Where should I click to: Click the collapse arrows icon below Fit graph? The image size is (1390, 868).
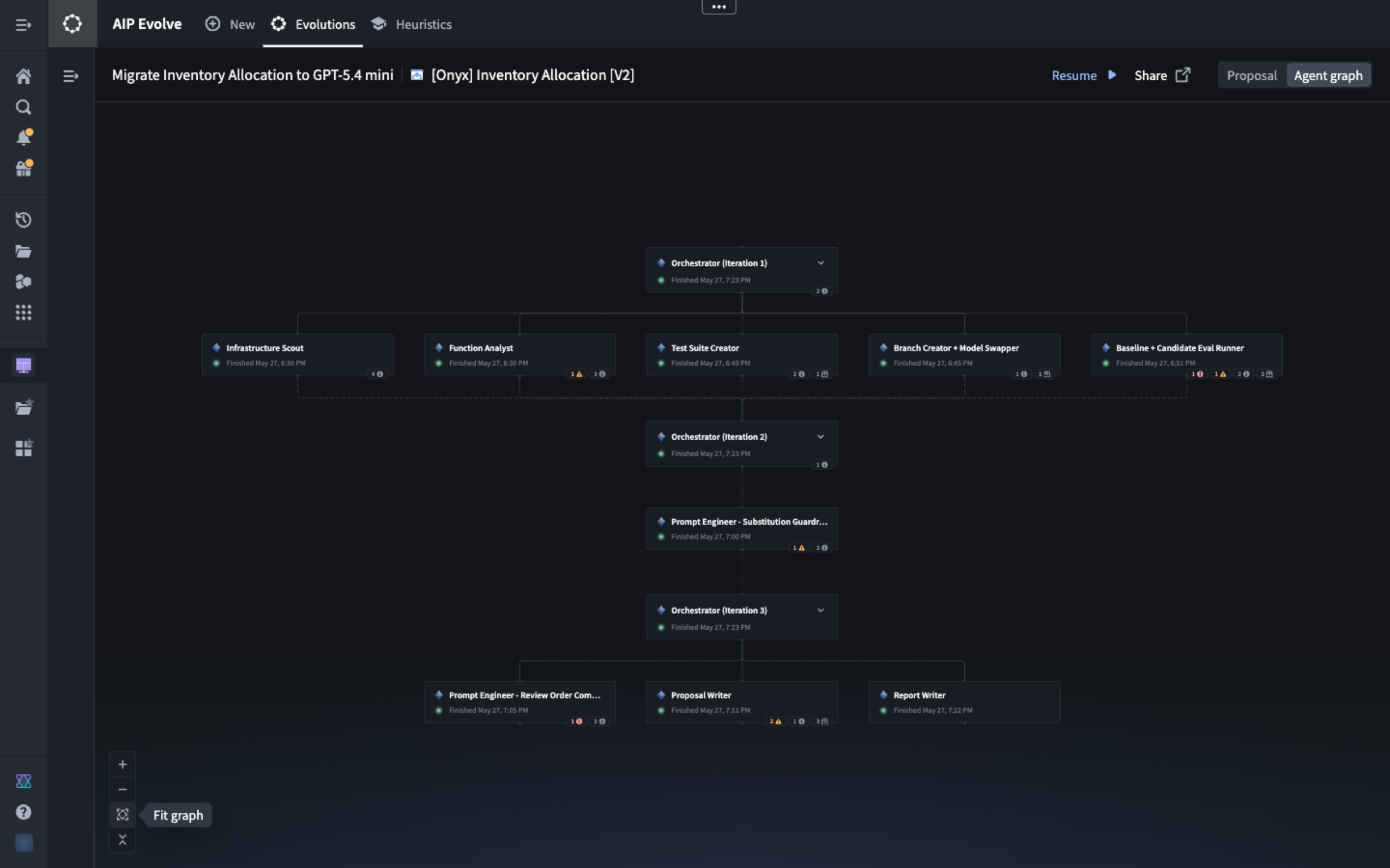pos(122,840)
